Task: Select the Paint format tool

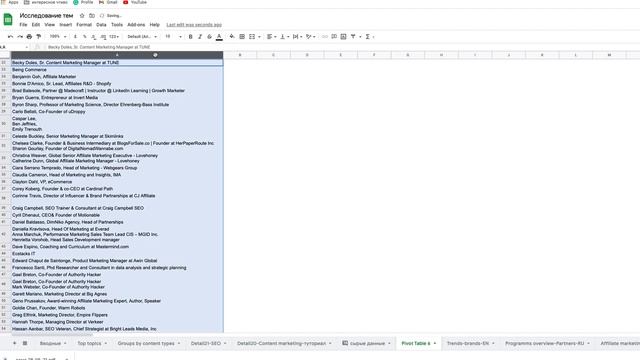Action: [38, 37]
